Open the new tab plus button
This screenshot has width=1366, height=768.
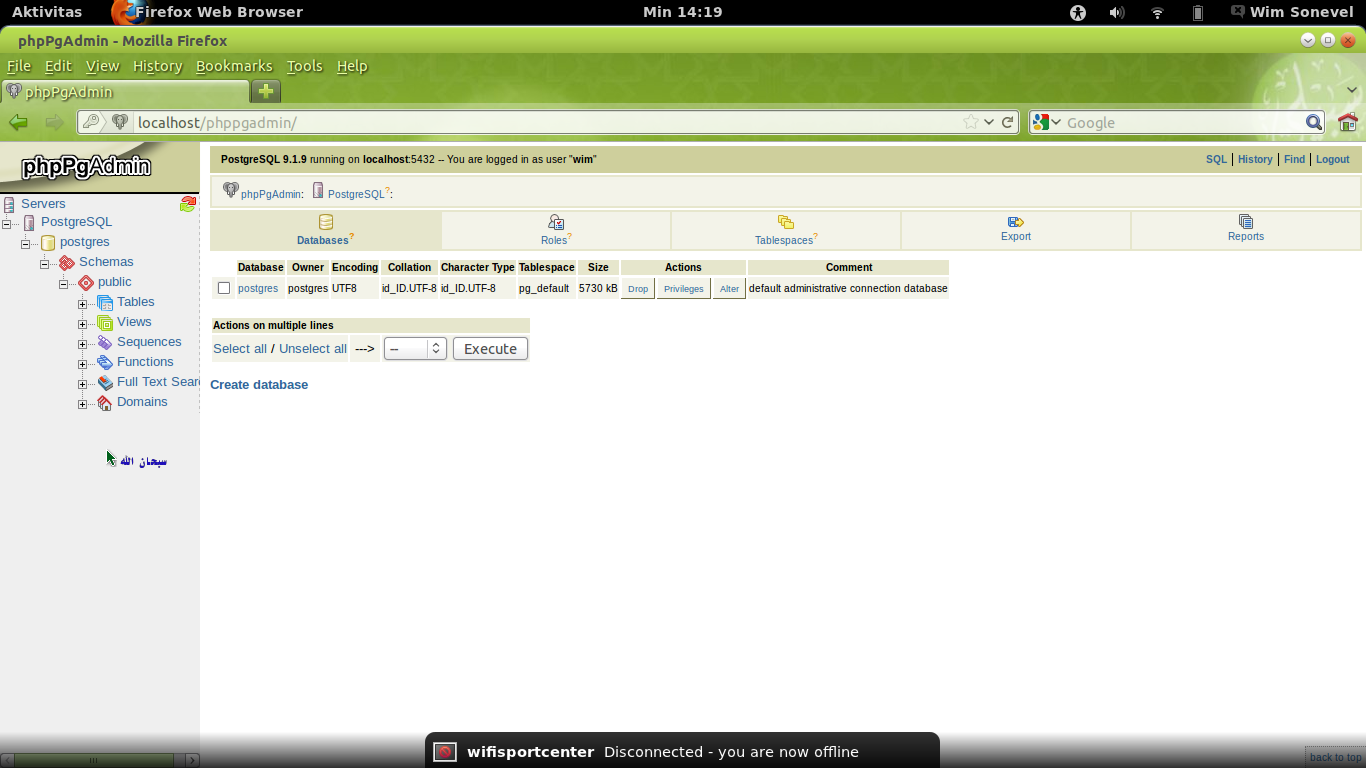point(266,91)
